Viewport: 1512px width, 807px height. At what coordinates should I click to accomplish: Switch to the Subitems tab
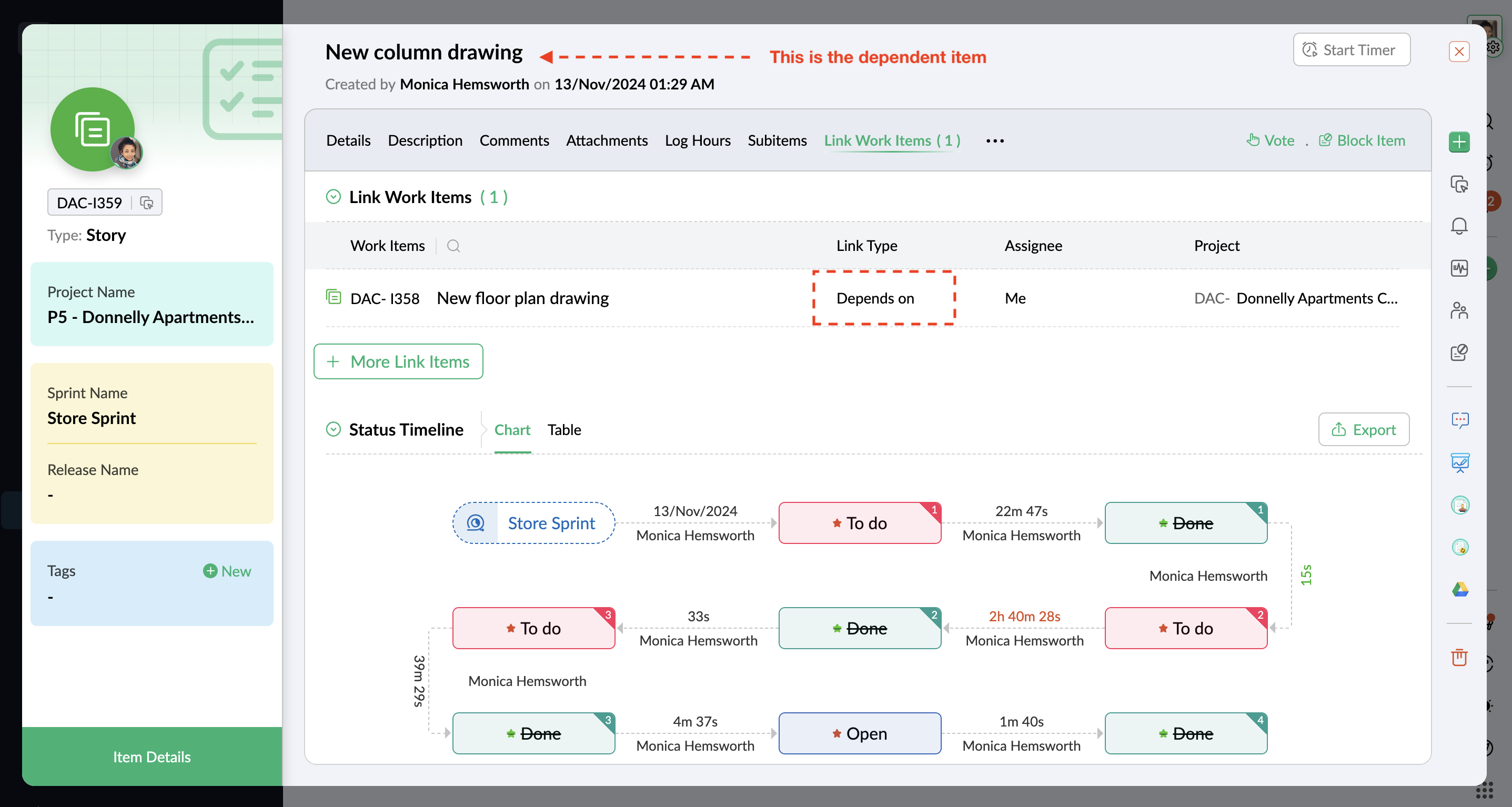point(777,141)
